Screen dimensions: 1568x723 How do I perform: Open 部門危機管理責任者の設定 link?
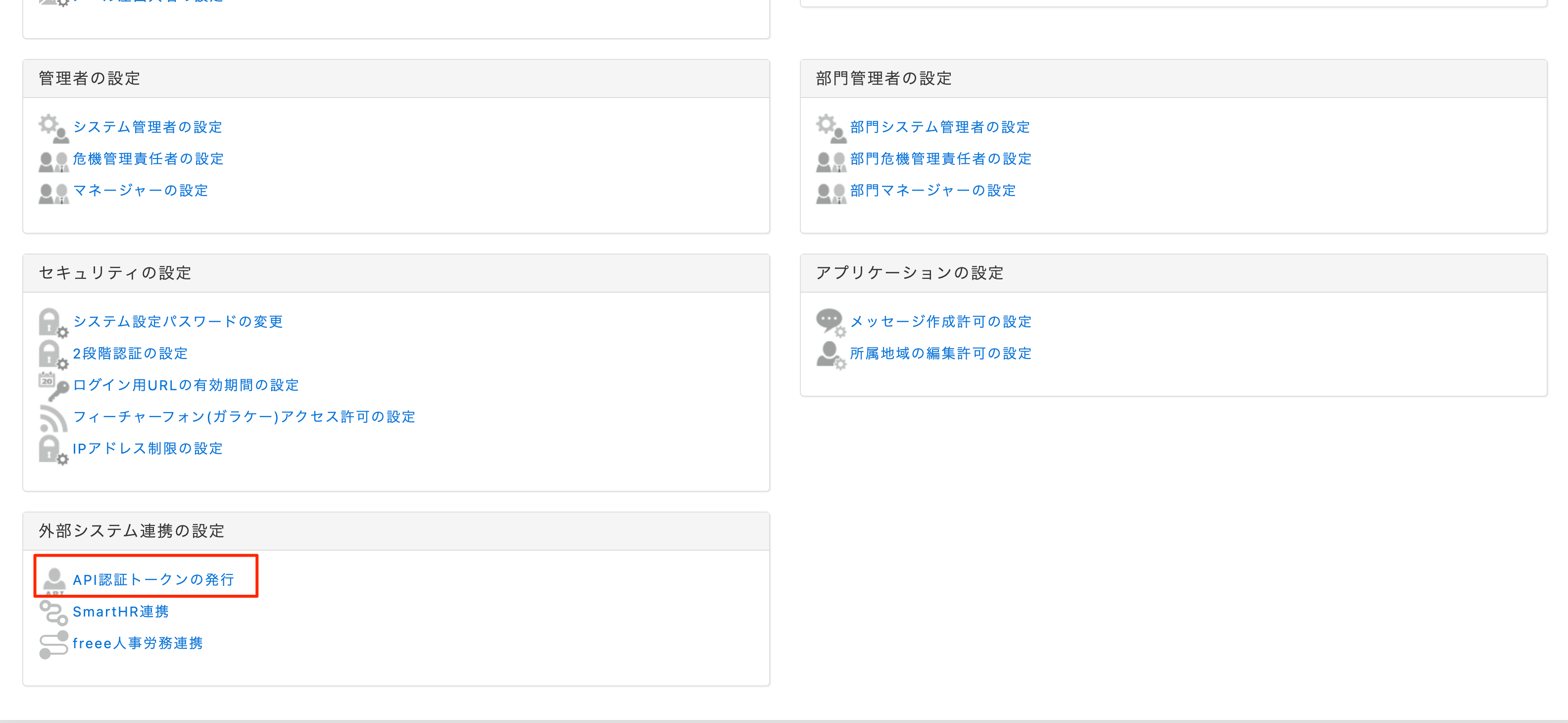[x=940, y=159]
